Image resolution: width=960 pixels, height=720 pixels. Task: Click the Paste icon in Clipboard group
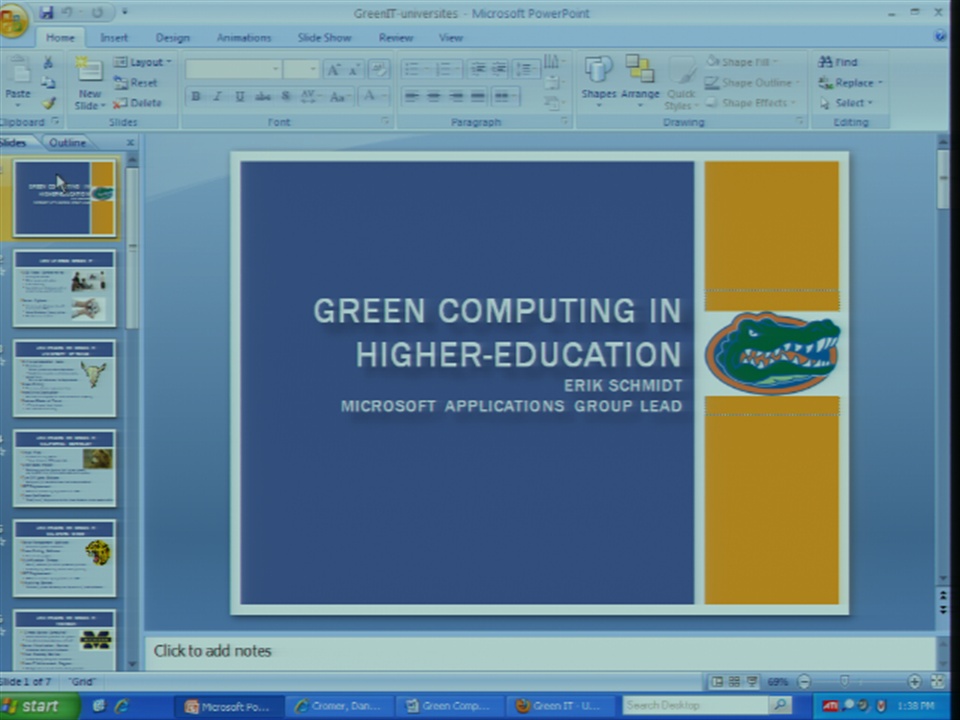18,70
